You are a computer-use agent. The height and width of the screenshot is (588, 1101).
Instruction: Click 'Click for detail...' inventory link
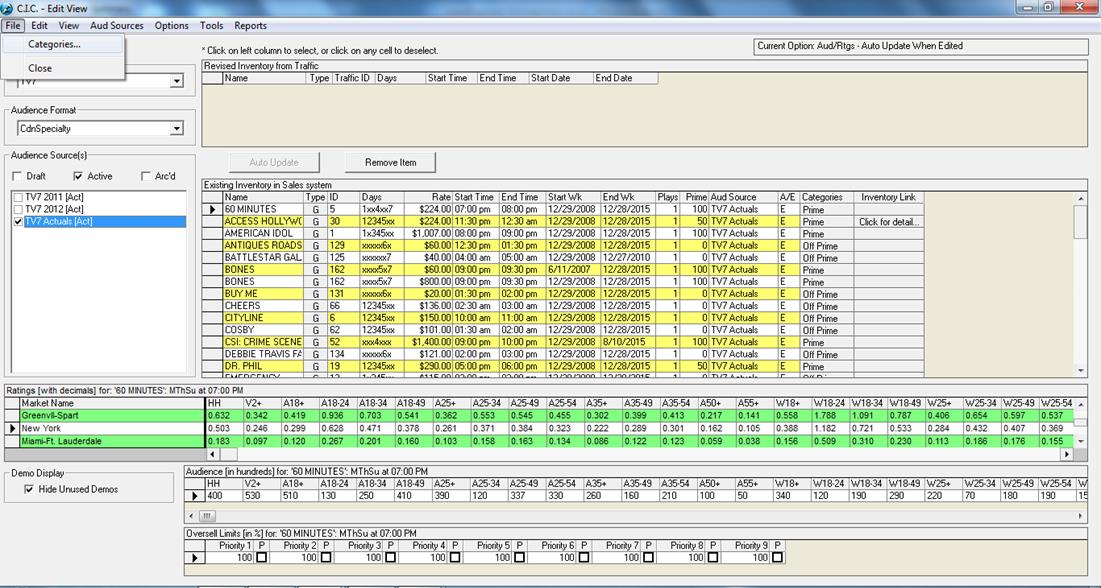click(889, 222)
